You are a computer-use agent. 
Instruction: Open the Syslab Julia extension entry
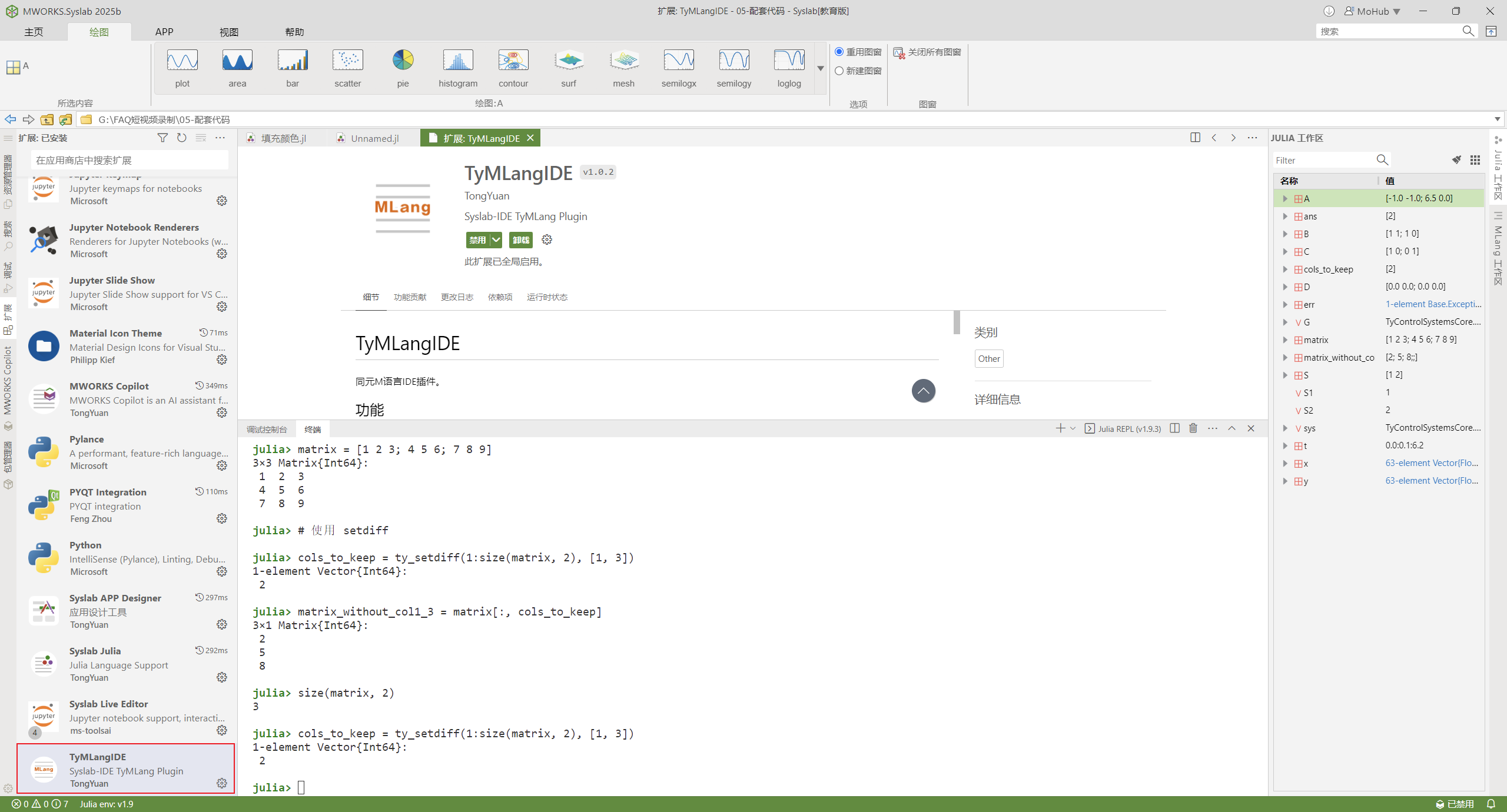pos(127,663)
